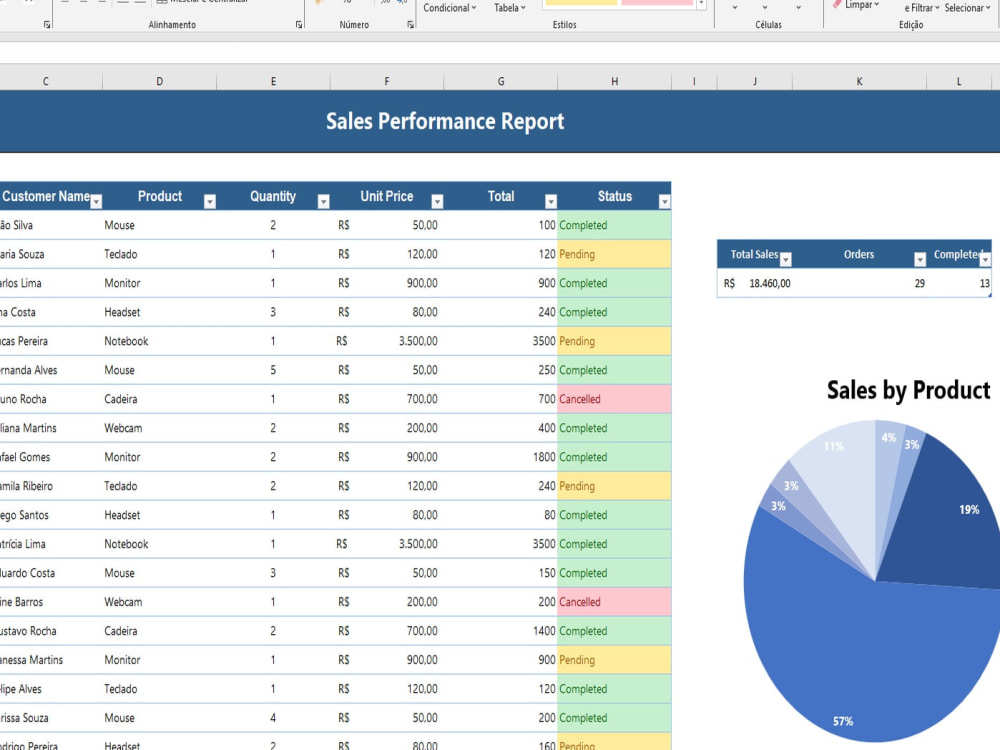Select column C header
This screenshot has height=750, width=1000.
tap(45, 81)
